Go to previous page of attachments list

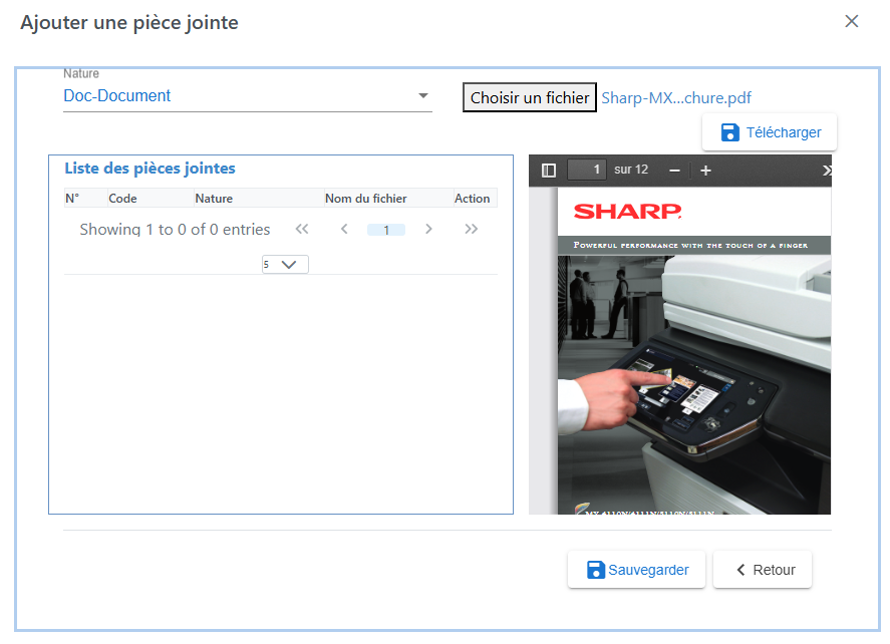click(x=344, y=229)
